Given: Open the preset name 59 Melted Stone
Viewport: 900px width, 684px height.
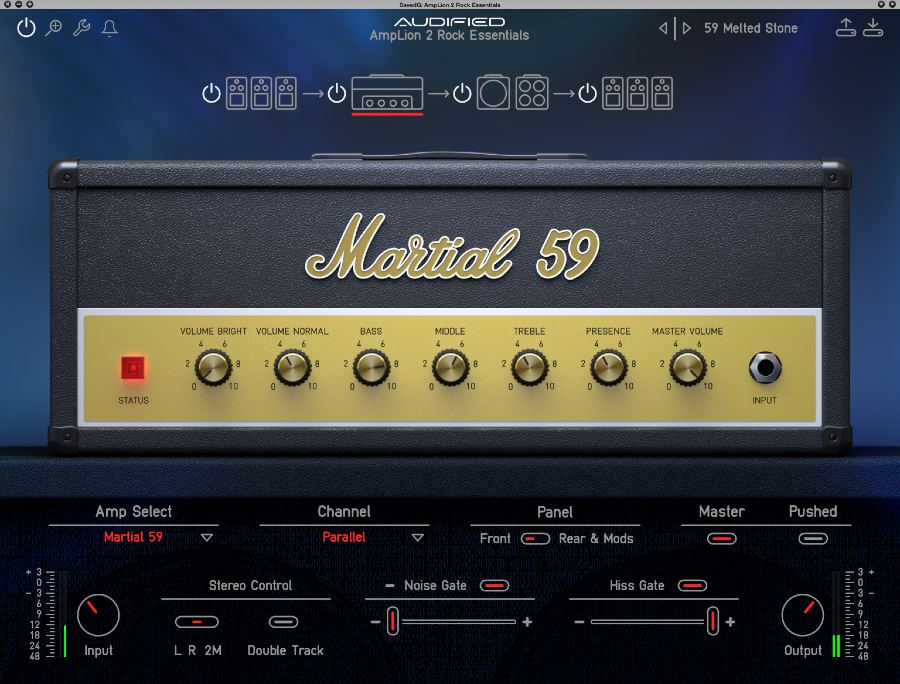Looking at the screenshot, I should [750, 28].
